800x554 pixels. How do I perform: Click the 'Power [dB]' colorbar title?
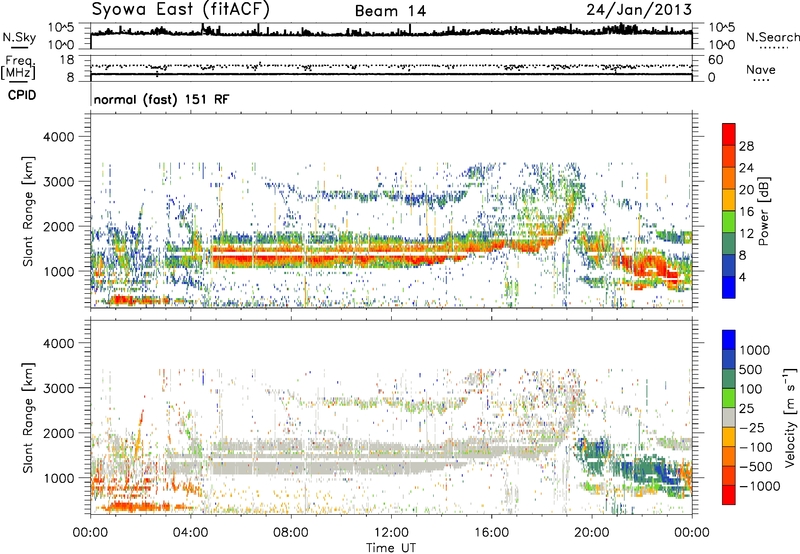click(x=763, y=211)
